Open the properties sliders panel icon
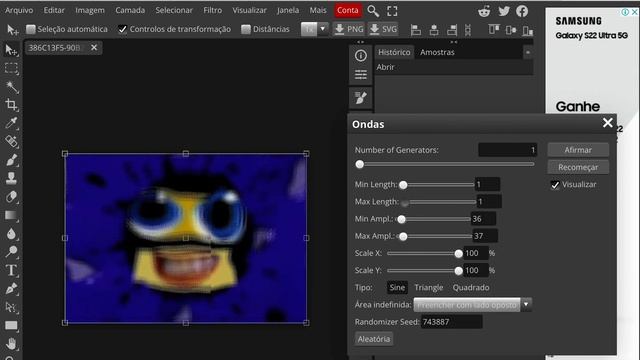Viewport: 640px width, 360px height. pos(360,75)
